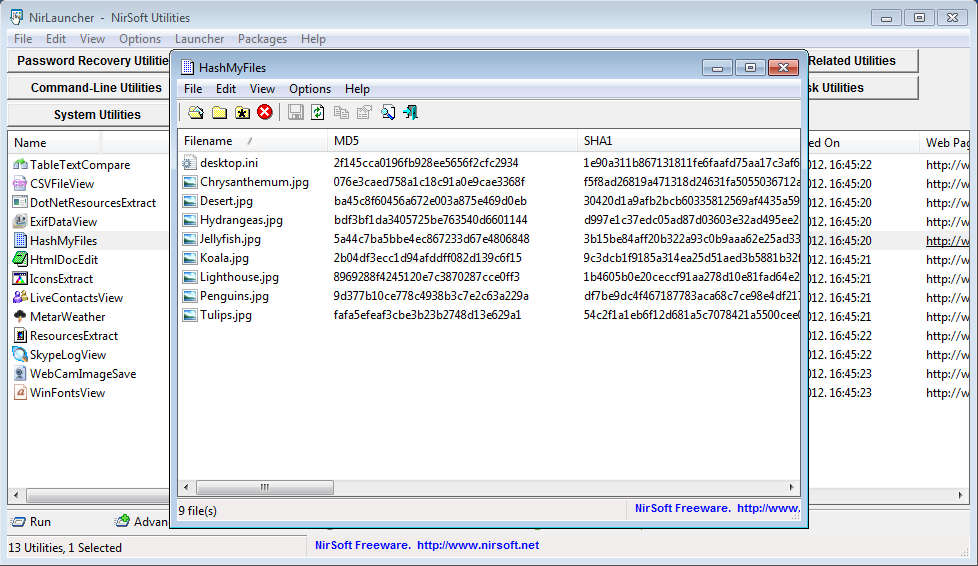The image size is (978, 566).
Task: Switch to Password Recovery Utilities group
Action: pyautogui.click(x=89, y=61)
